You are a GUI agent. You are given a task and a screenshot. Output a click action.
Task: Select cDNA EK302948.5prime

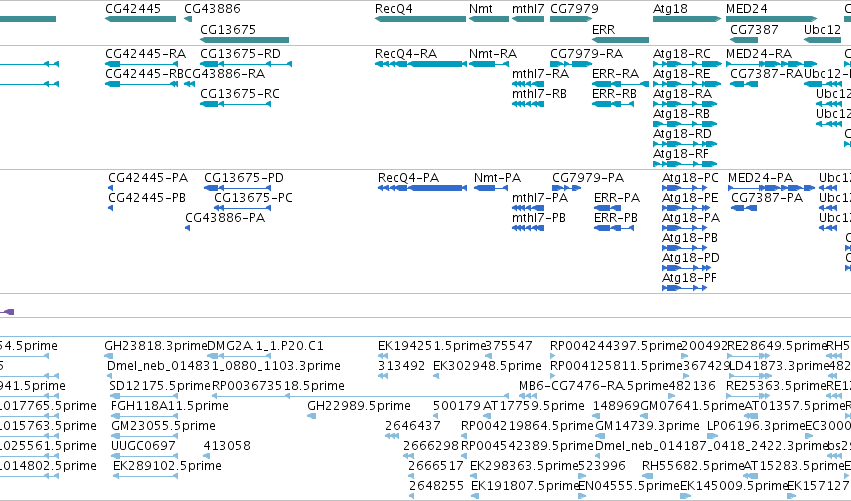(x=436, y=376)
